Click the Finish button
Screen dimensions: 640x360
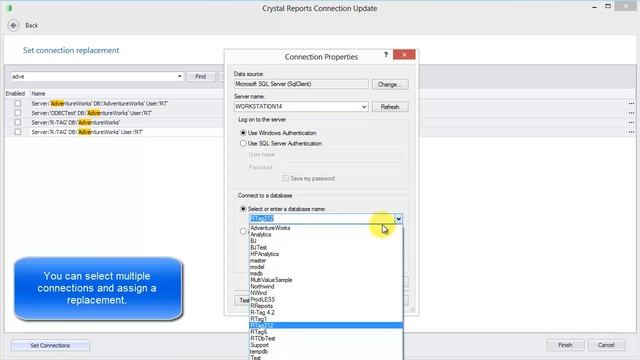click(565, 345)
